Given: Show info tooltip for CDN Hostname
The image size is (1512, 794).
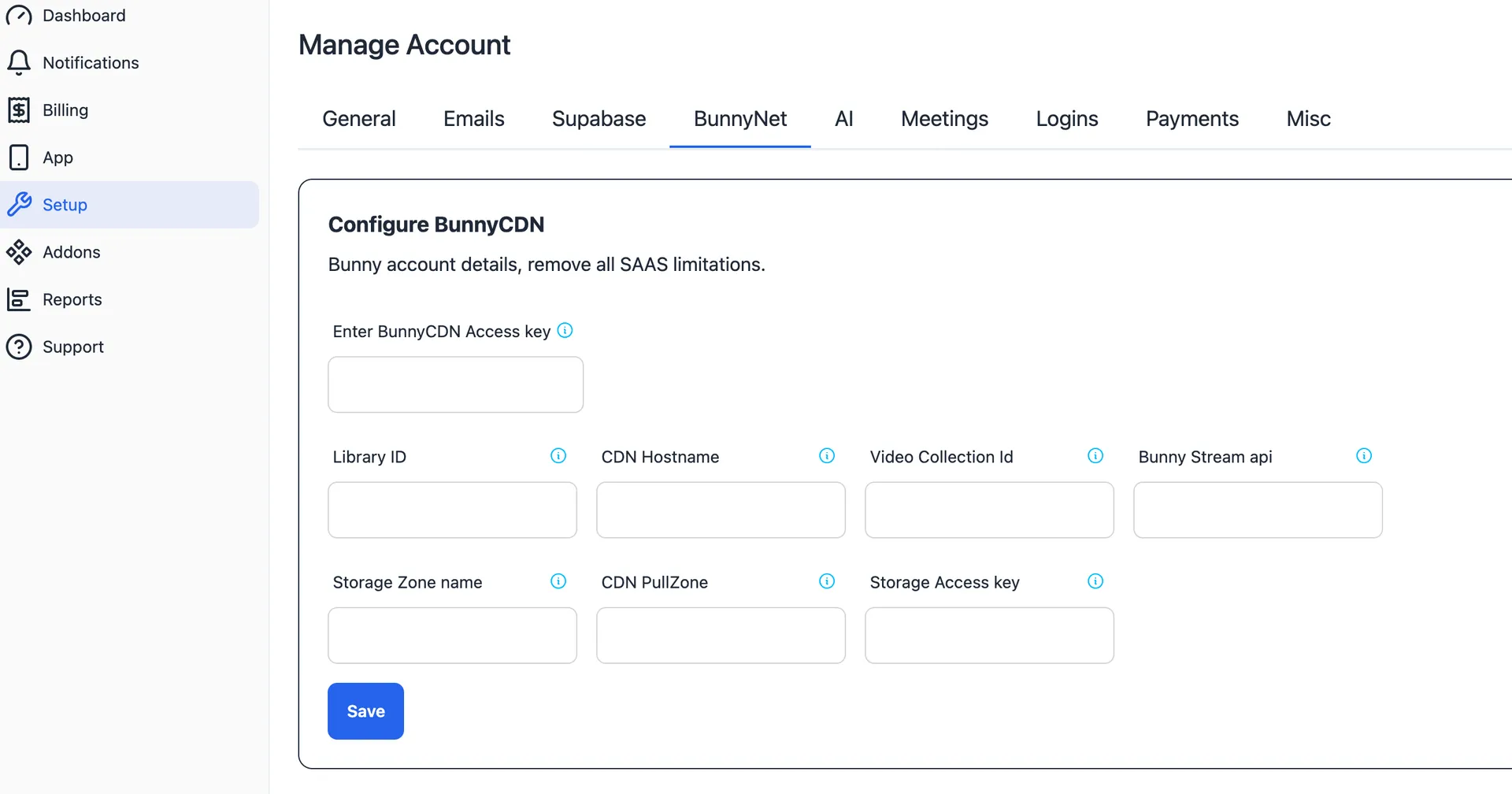Looking at the screenshot, I should pos(827,456).
